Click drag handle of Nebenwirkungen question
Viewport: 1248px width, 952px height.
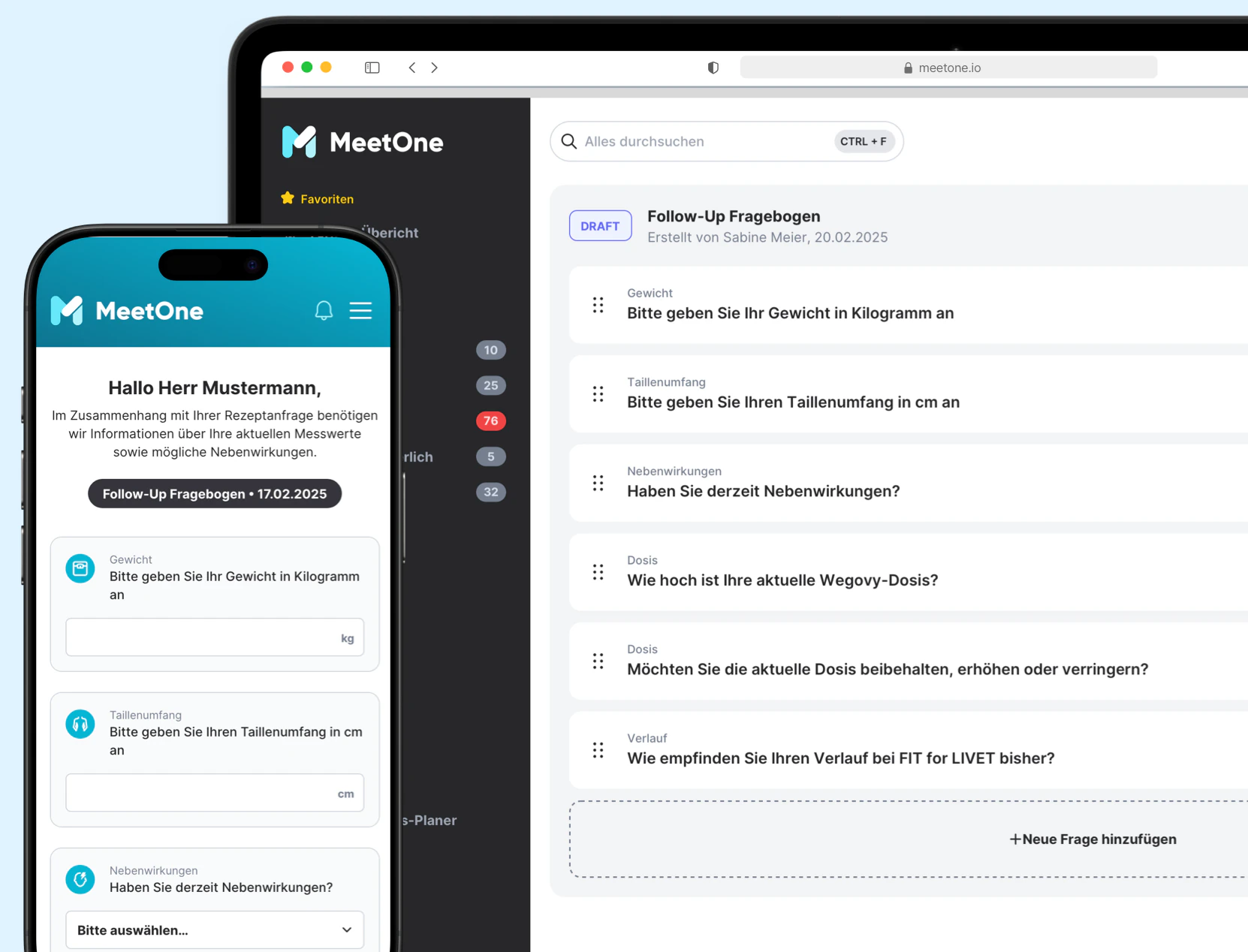[598, 483]
